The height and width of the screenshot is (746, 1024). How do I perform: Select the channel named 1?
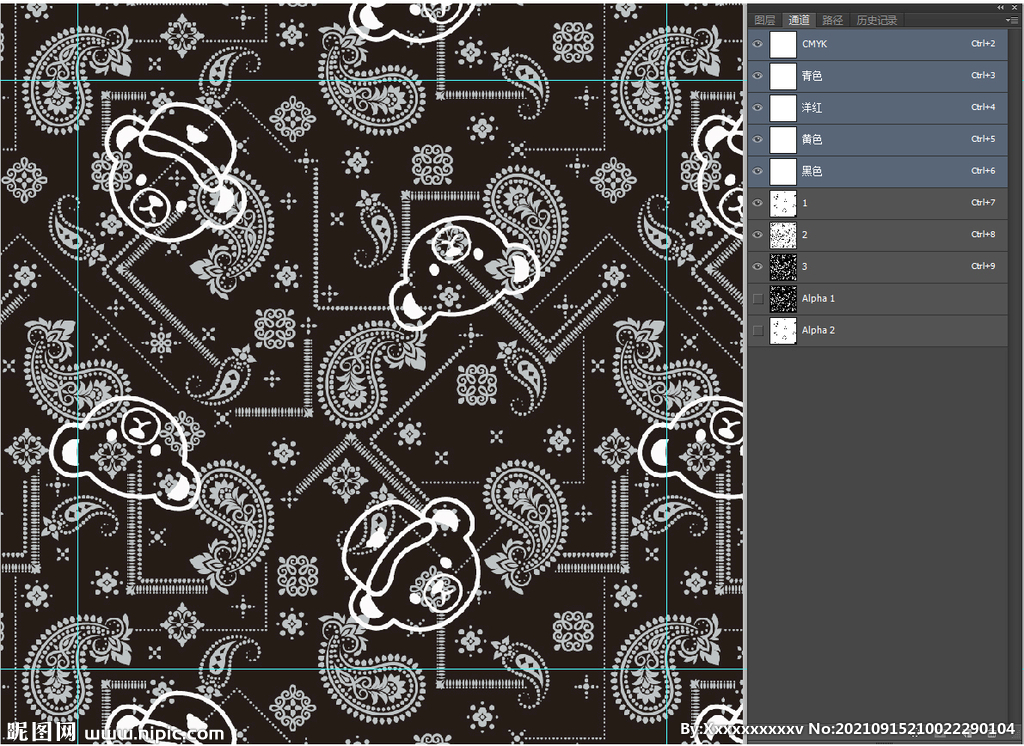[x=805, y=203]
